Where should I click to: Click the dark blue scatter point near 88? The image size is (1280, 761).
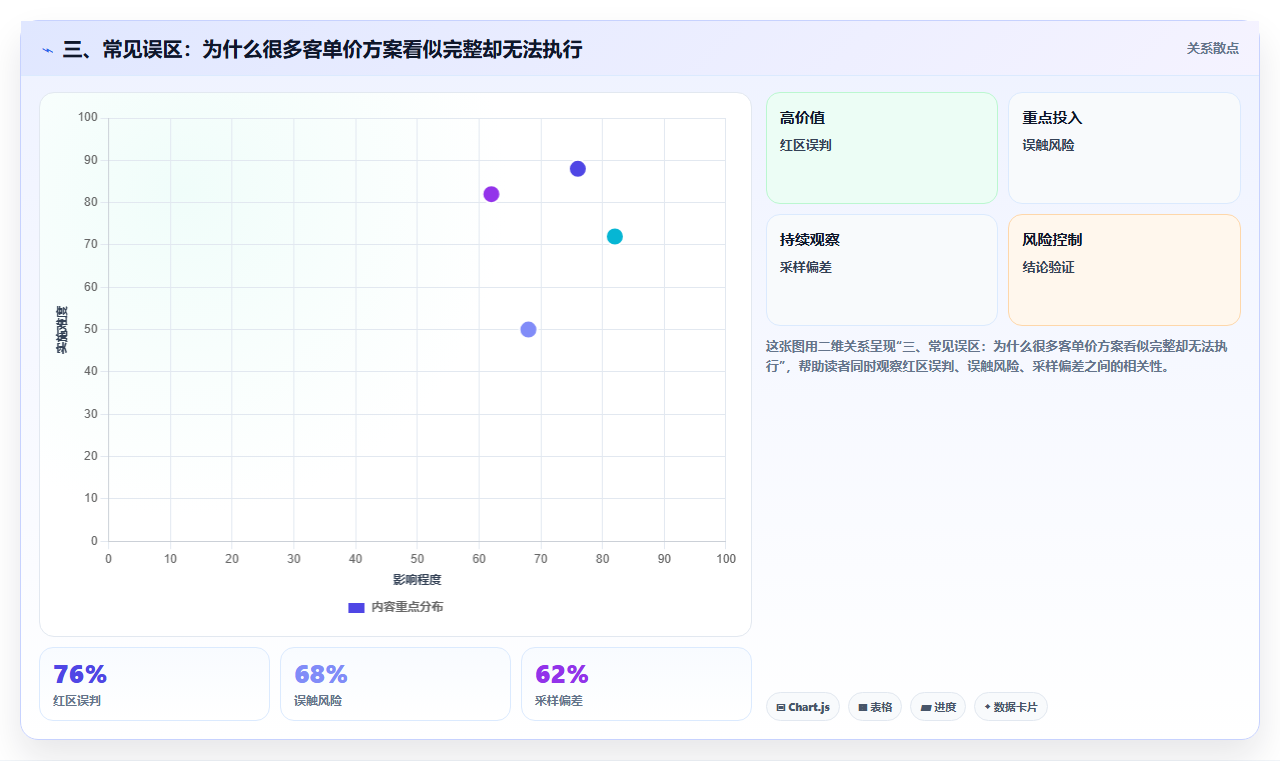click(x=578, y=169)
